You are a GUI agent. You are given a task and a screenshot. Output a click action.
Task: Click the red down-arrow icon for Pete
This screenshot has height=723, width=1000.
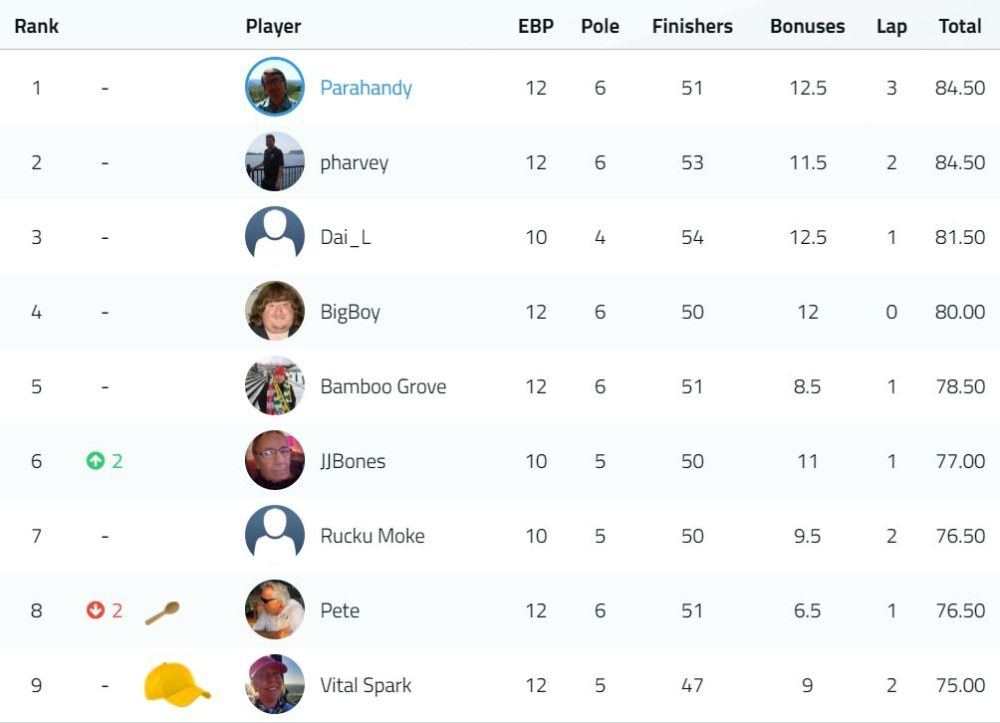tap(95, 610)
